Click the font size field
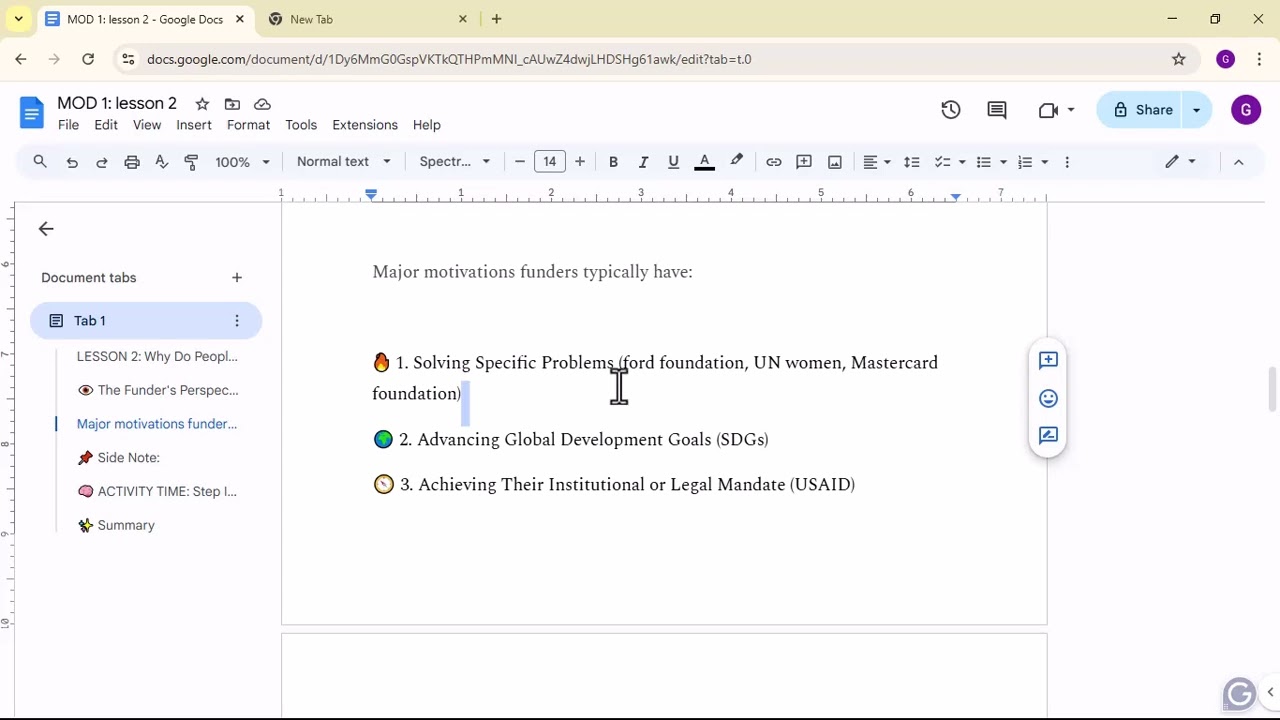1280x720 pixels. click(x=550, y=162)
